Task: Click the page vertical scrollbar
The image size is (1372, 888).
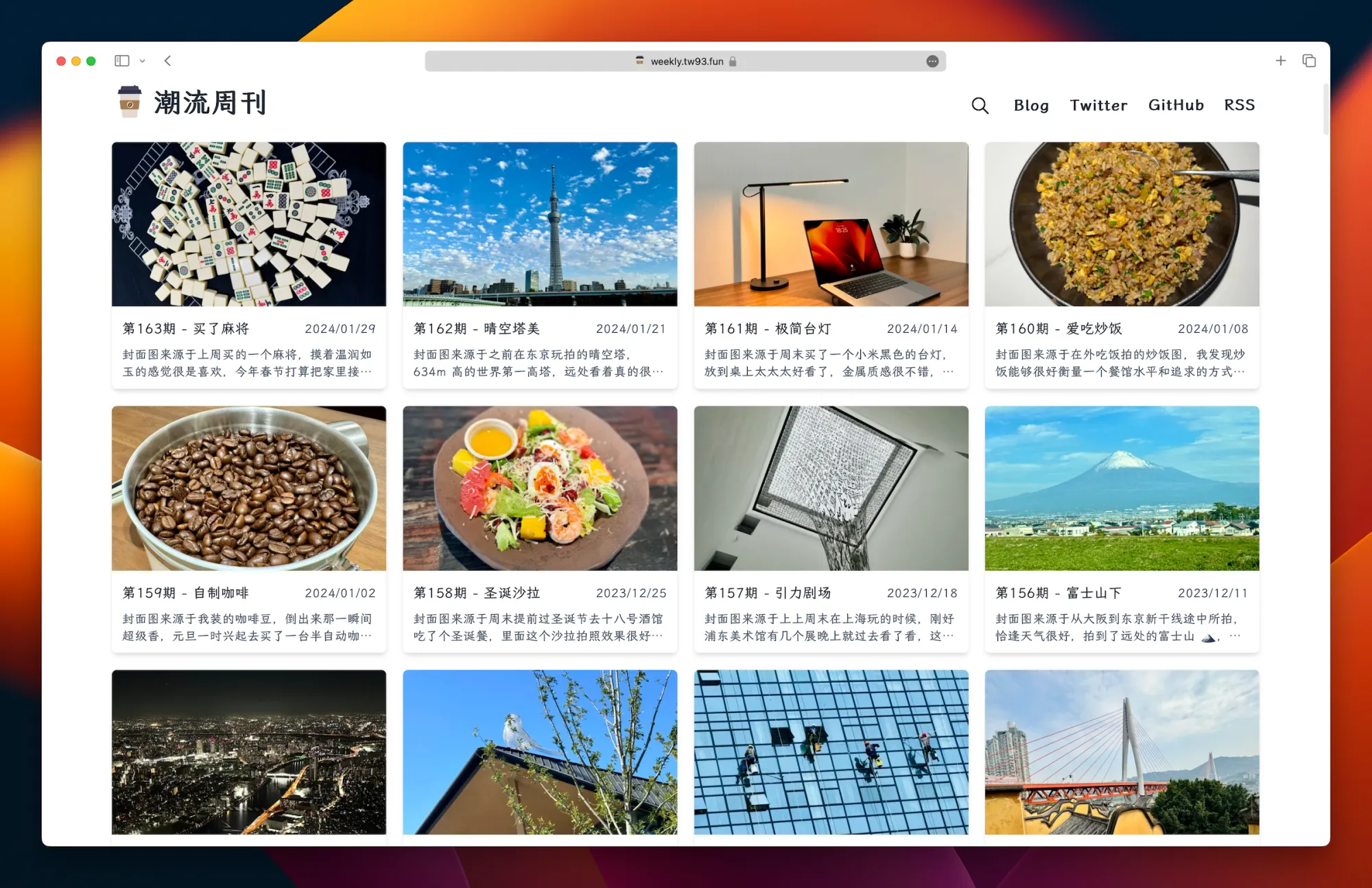Action: (x=1325, y=110)
